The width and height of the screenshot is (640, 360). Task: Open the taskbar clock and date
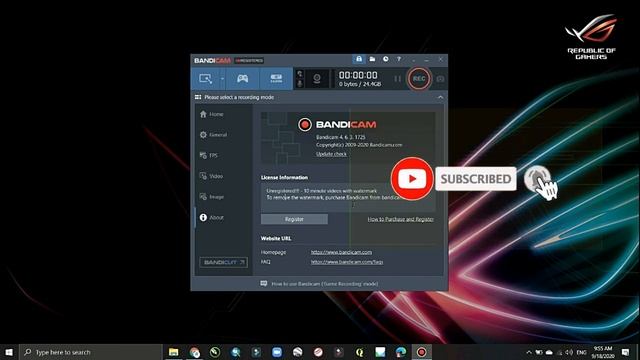[x=603, y=352]
